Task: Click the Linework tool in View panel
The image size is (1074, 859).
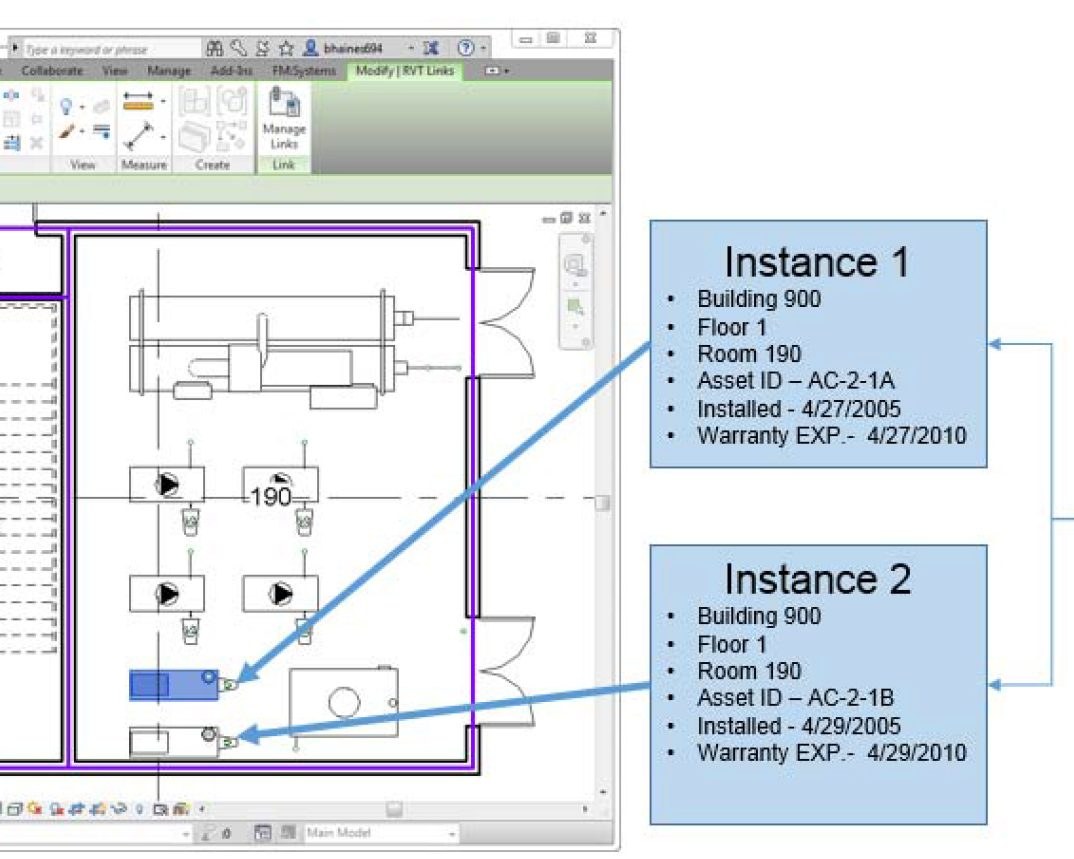Action: point(101,131)
